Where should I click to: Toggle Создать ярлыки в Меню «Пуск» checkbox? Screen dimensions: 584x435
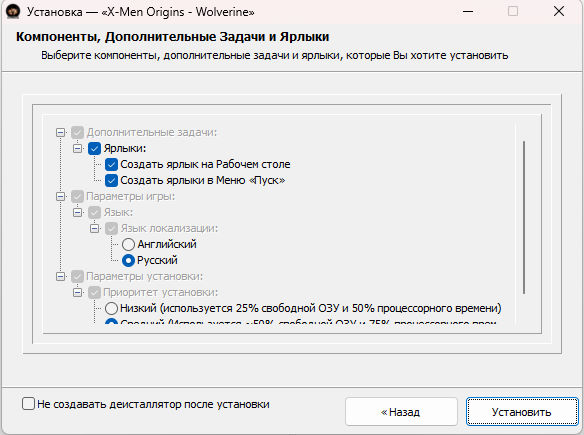coord(111,180)
